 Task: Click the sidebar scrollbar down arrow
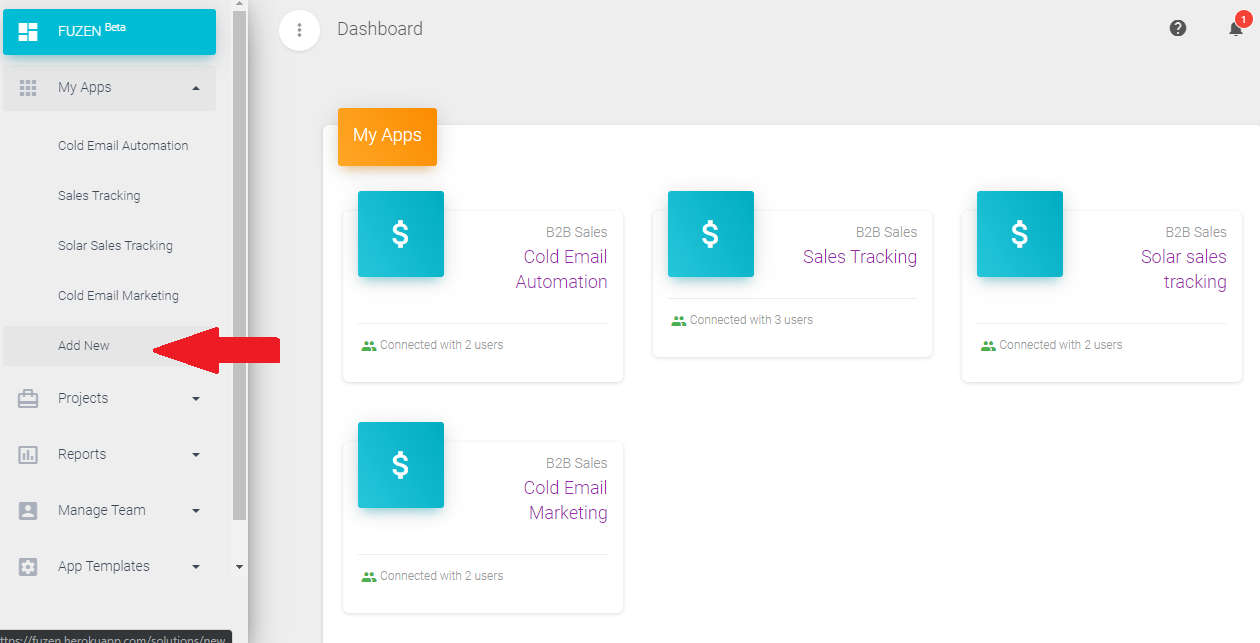point(239,567)
